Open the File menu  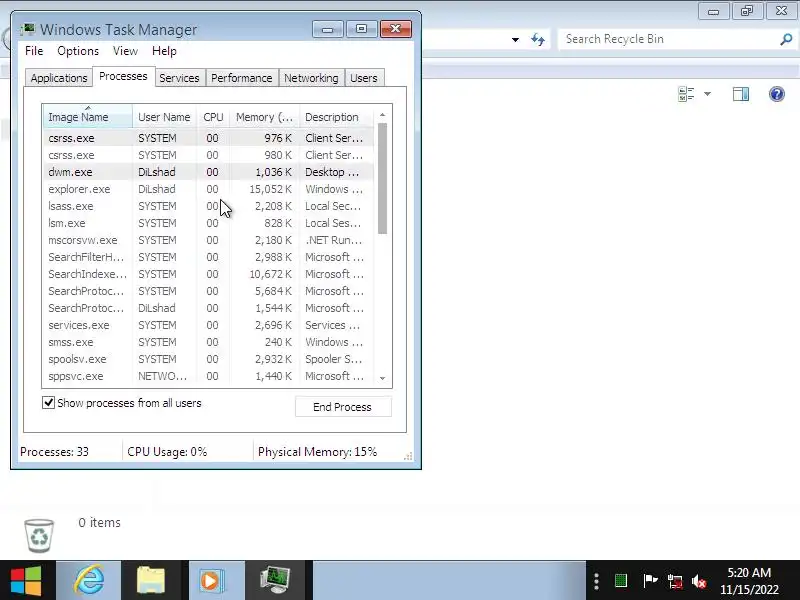tap(34, 51)
